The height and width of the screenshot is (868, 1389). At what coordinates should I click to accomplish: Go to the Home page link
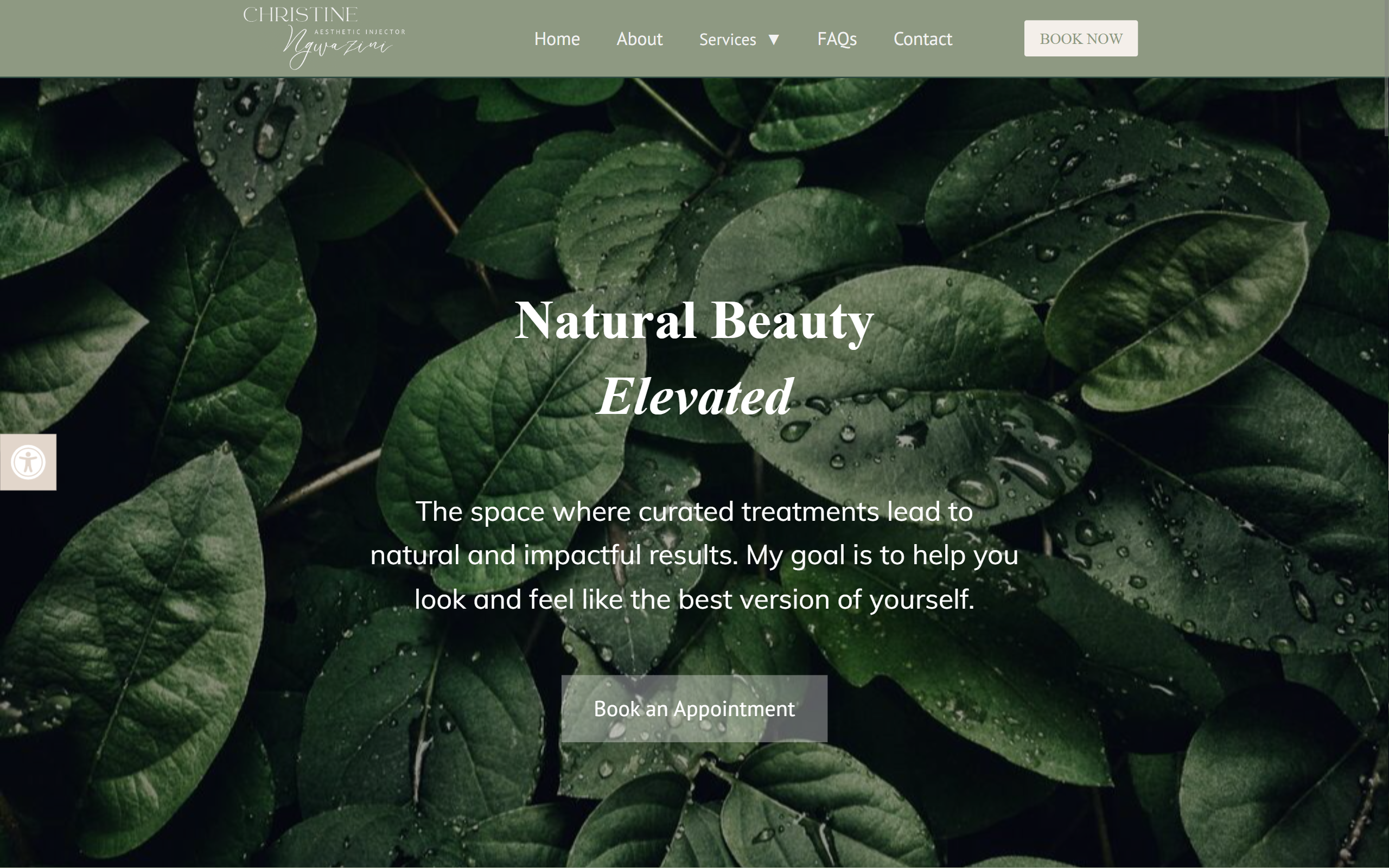click(x=557, y=39)
